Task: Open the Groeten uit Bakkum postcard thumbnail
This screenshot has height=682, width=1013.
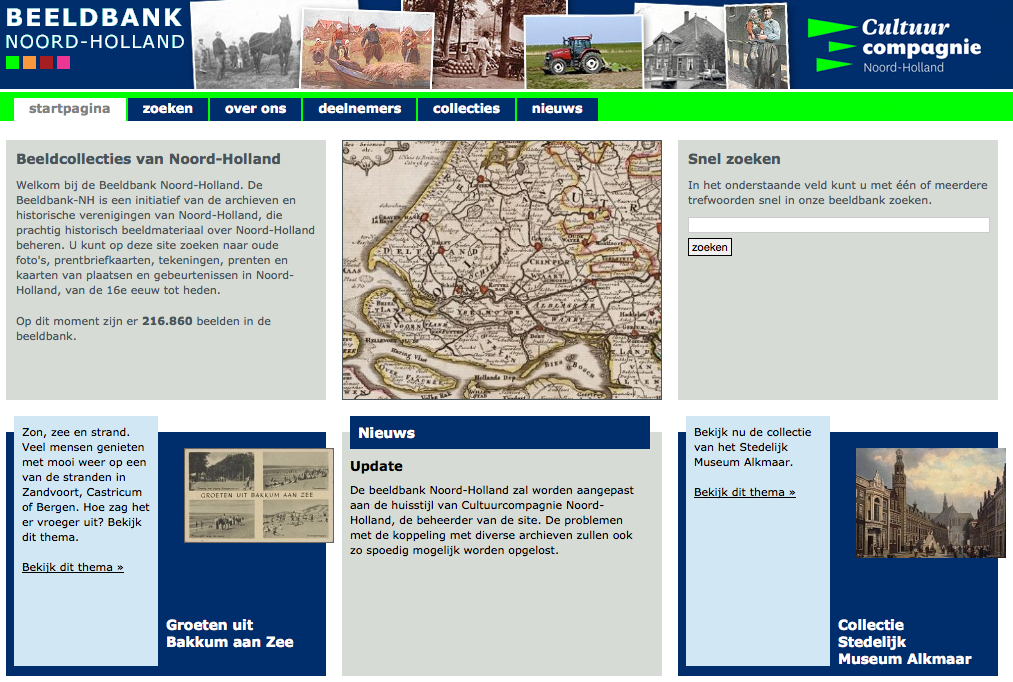Action: click(259, 495)
